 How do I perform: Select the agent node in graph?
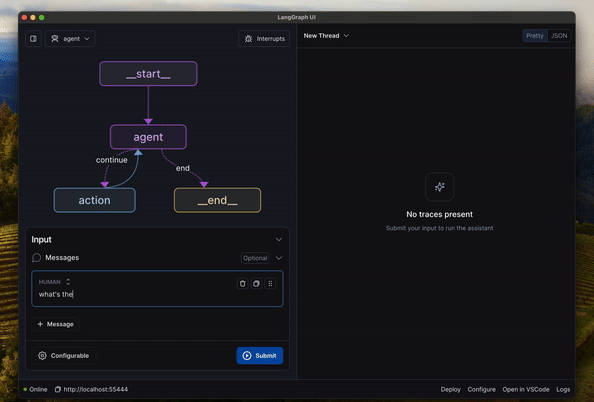click(x=148, y=137)
